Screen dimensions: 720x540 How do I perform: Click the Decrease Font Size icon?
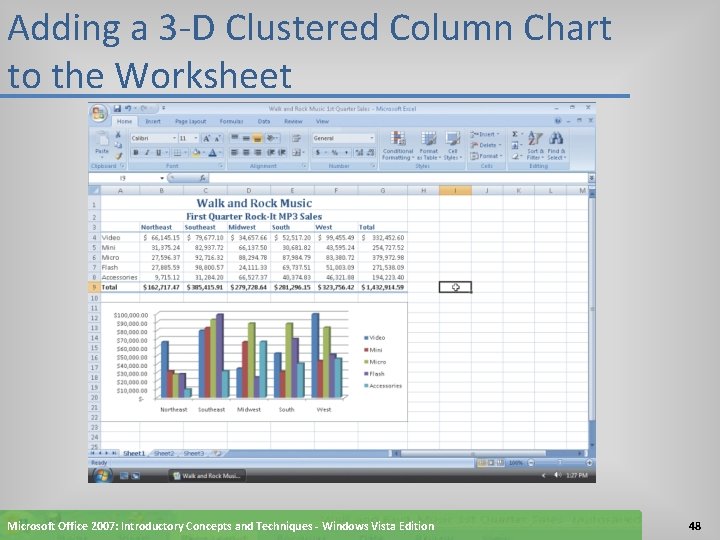coord(218,138)
